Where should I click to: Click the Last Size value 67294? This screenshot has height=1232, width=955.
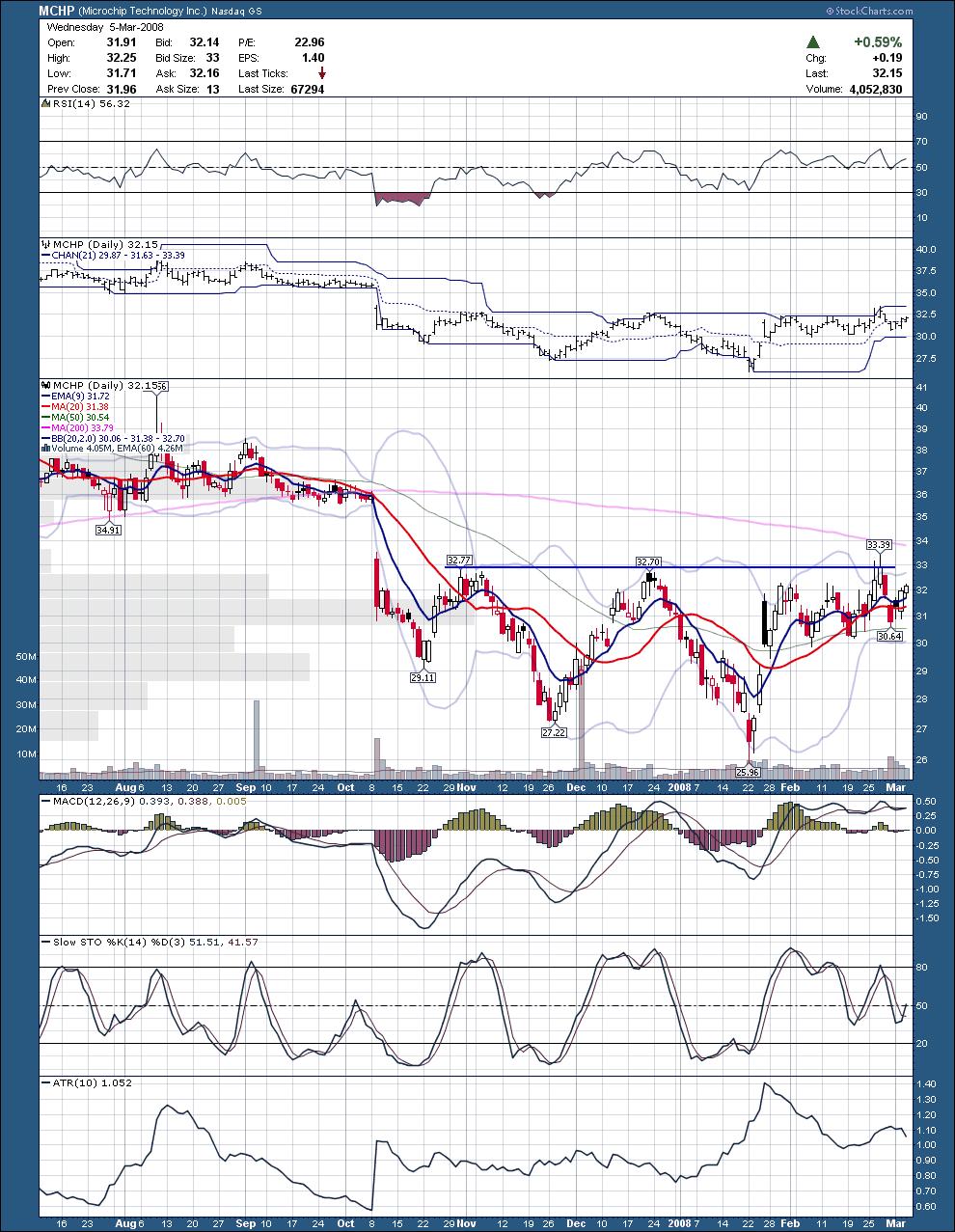tap(308, 89)
